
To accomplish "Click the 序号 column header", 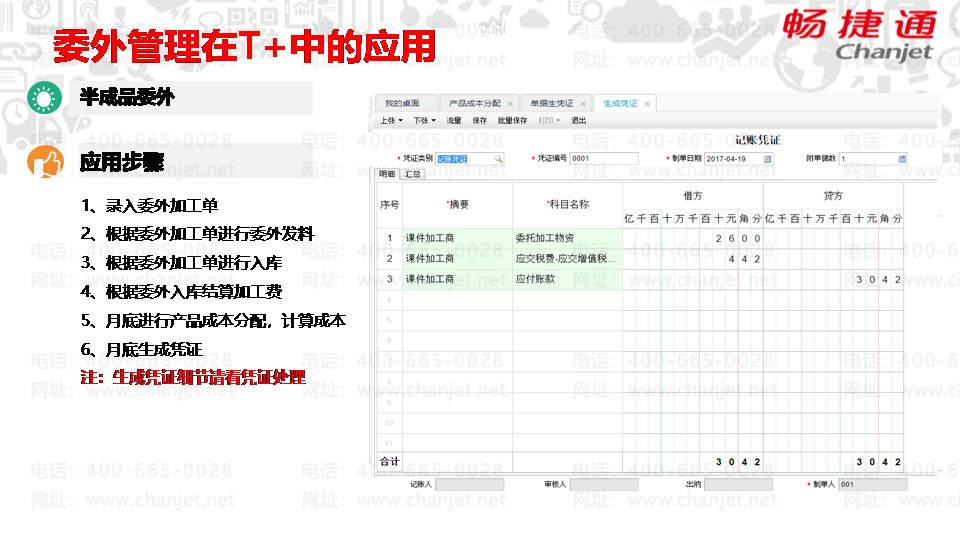I will pos(389,204).
